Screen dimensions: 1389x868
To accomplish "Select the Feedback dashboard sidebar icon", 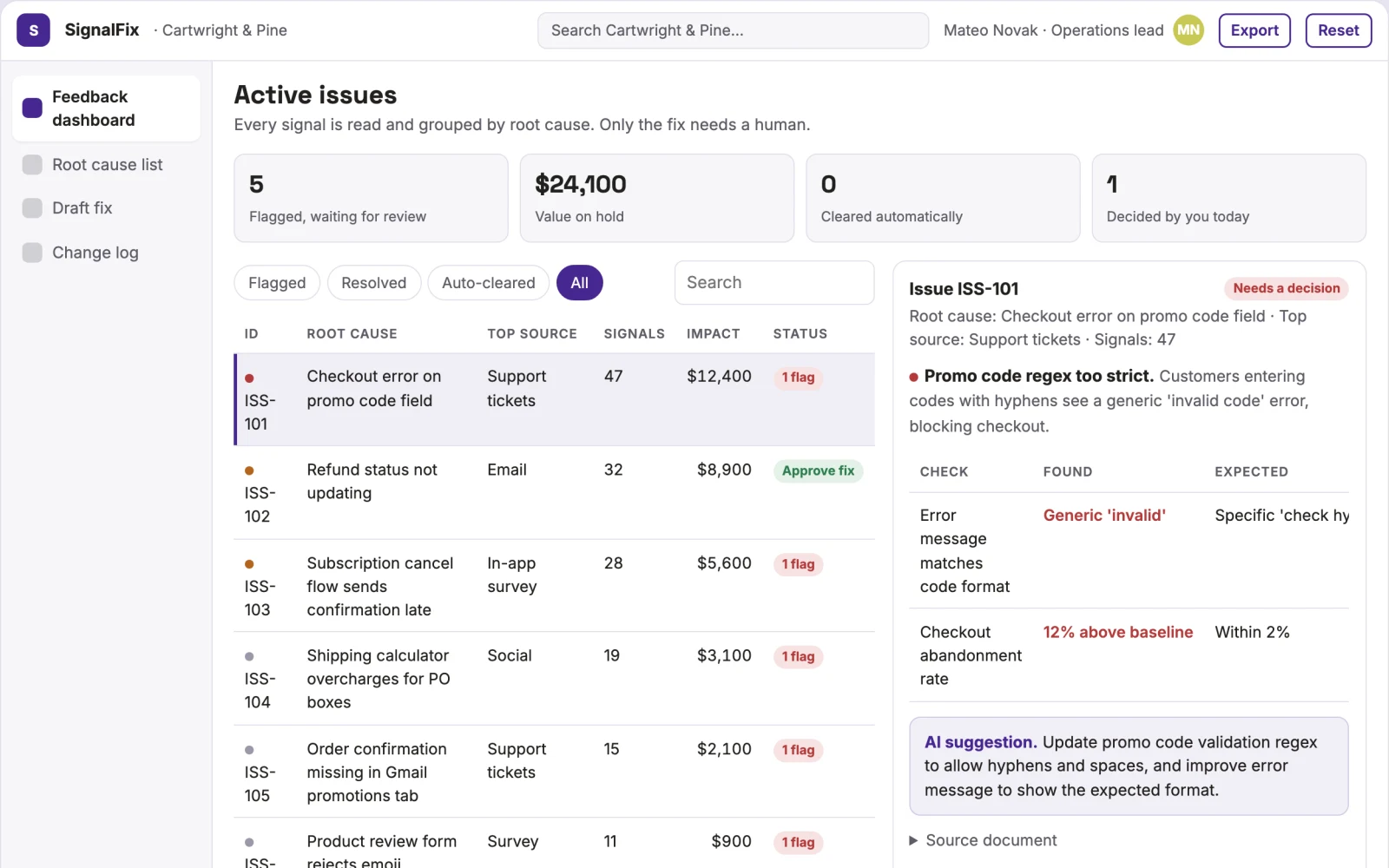I will 32,108.
